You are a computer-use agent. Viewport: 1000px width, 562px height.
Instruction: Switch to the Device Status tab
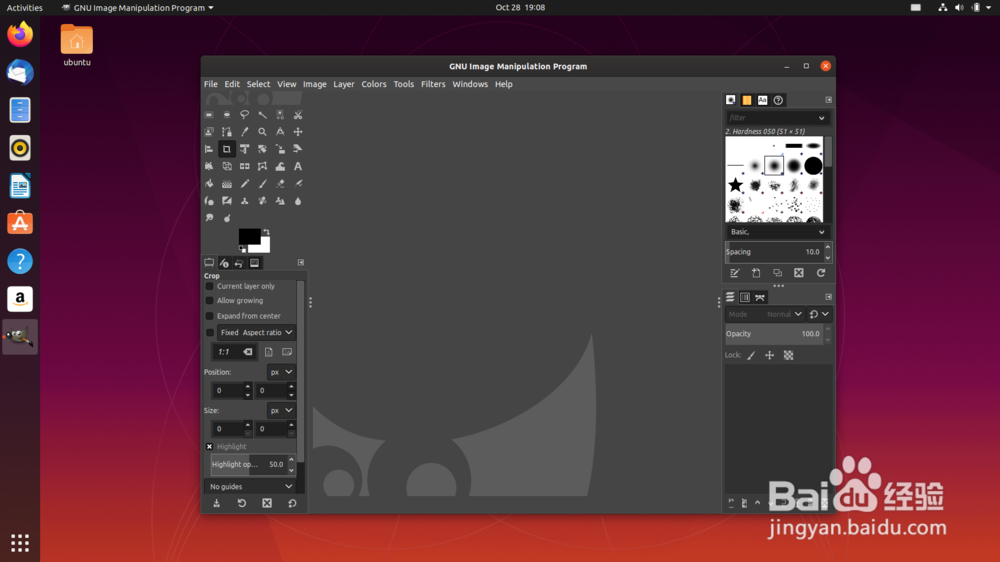coord(224,263)
